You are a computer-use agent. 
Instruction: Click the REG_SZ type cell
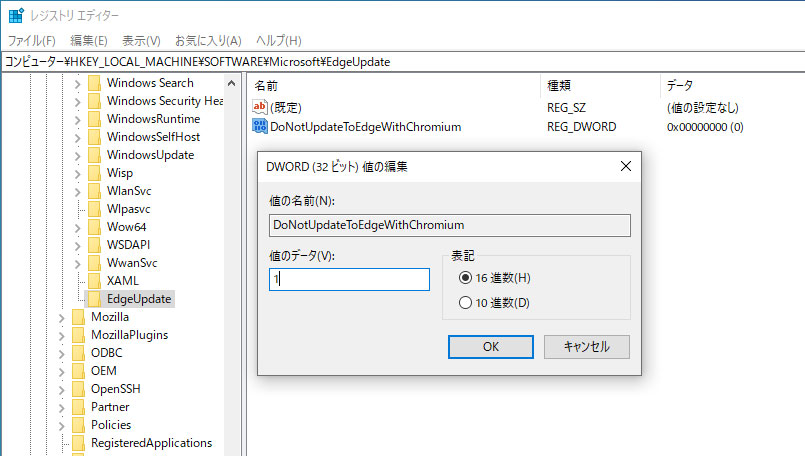[x=566, y=107]
